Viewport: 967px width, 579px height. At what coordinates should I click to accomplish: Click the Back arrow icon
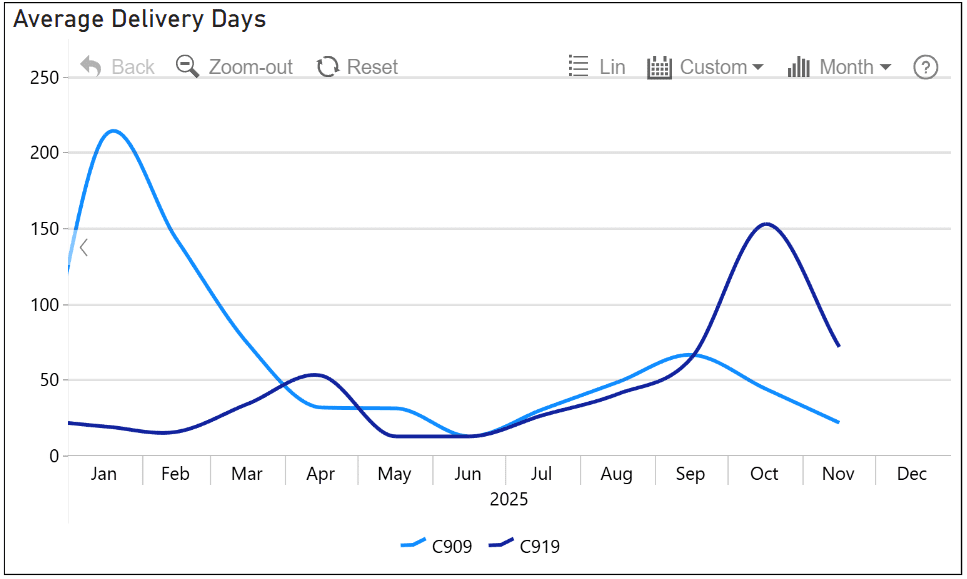tap(91, 66)
